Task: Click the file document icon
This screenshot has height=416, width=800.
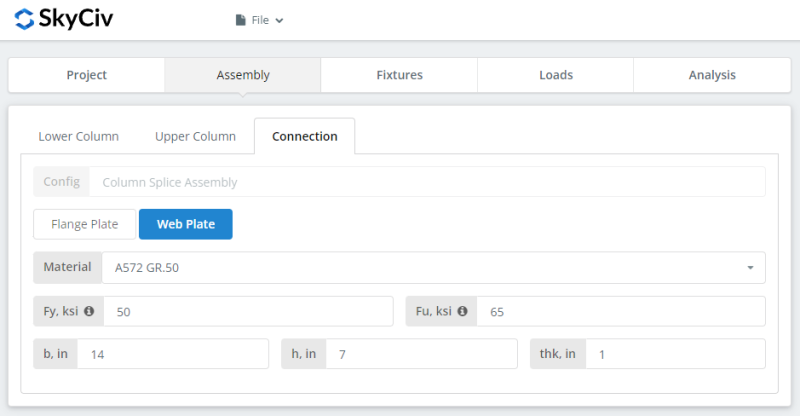Action: [x=240, y=20]
